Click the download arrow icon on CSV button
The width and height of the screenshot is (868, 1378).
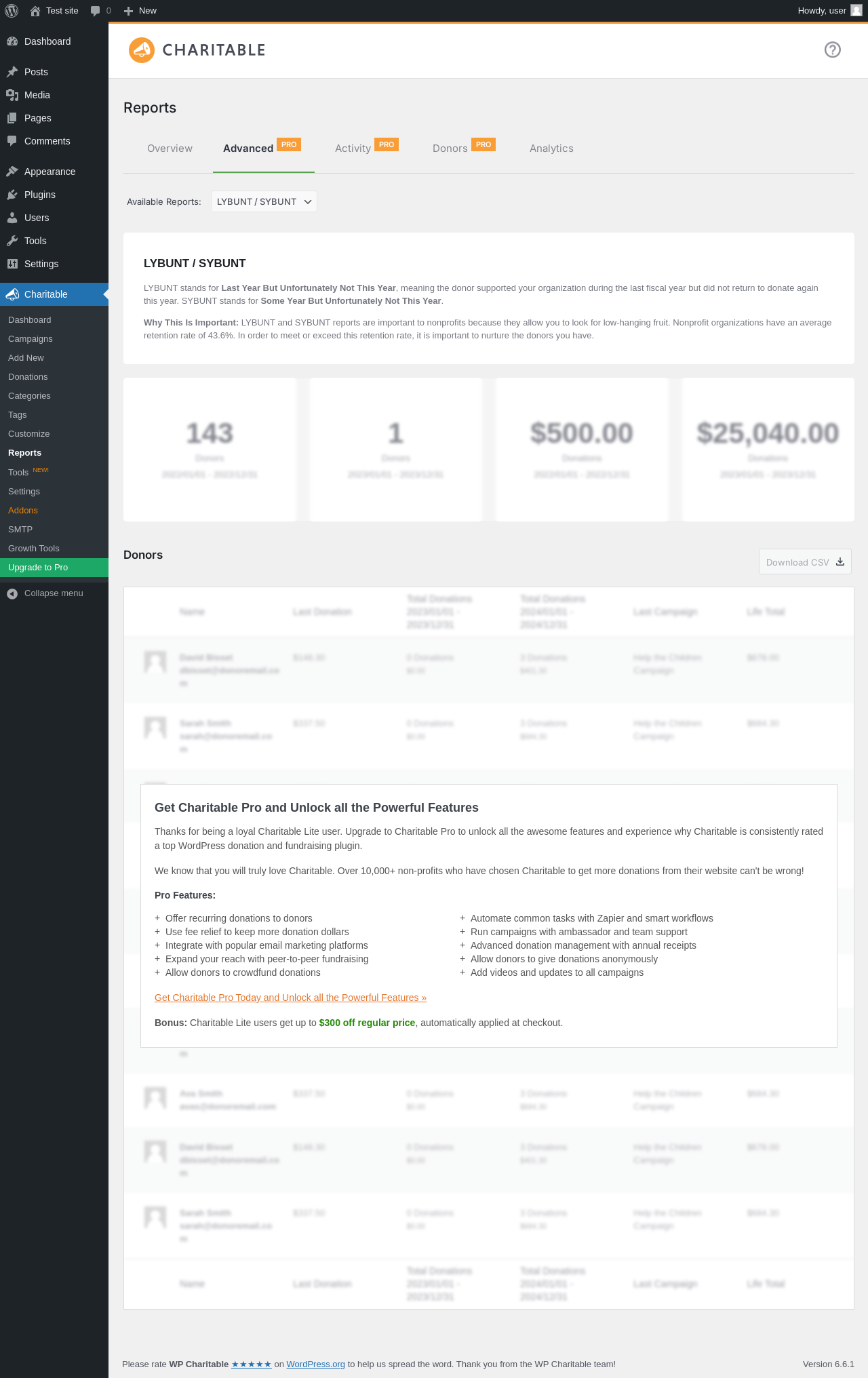pos(840,562)
